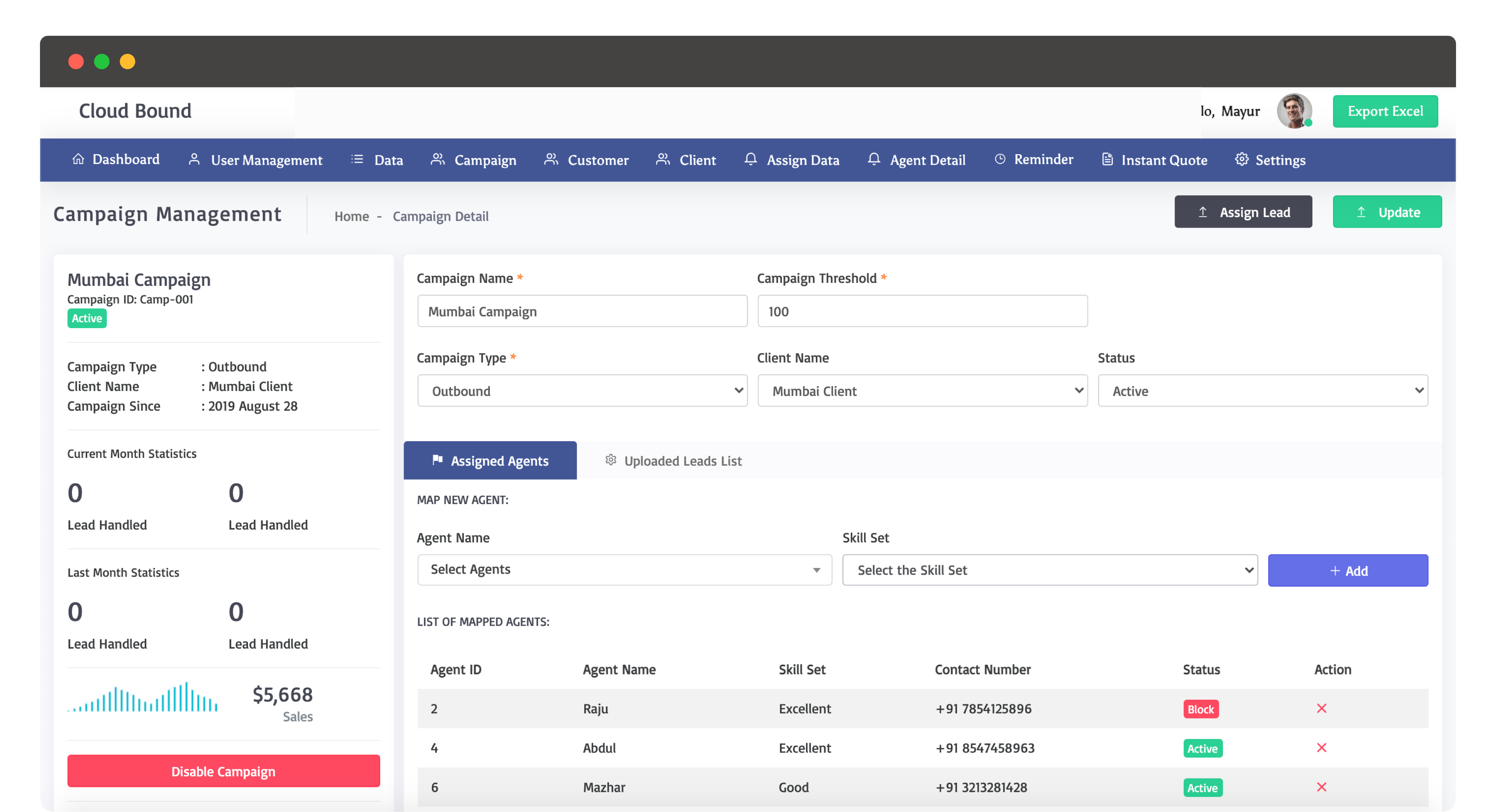
Task: Open the Dashboard menu
Action: 115,159
